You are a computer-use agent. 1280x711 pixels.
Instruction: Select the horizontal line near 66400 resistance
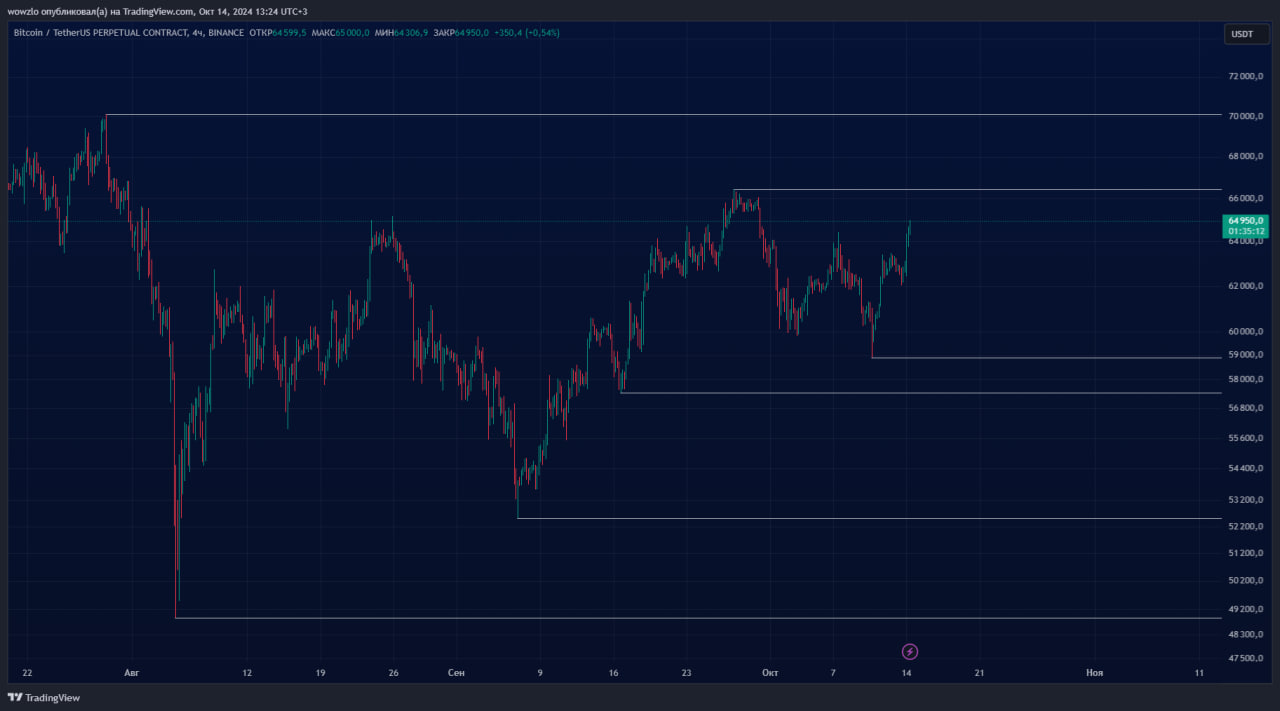pos(977,189)
